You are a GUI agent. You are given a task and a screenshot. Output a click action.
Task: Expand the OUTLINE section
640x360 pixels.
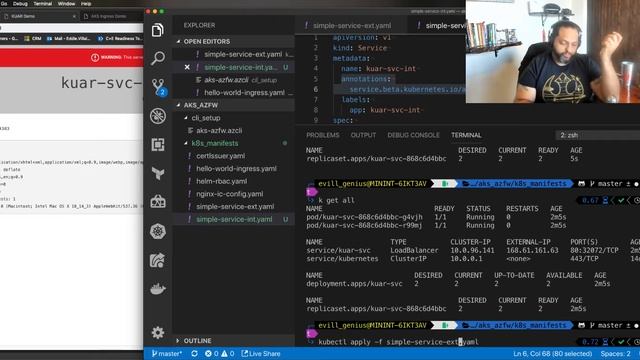tap(198, 340)
